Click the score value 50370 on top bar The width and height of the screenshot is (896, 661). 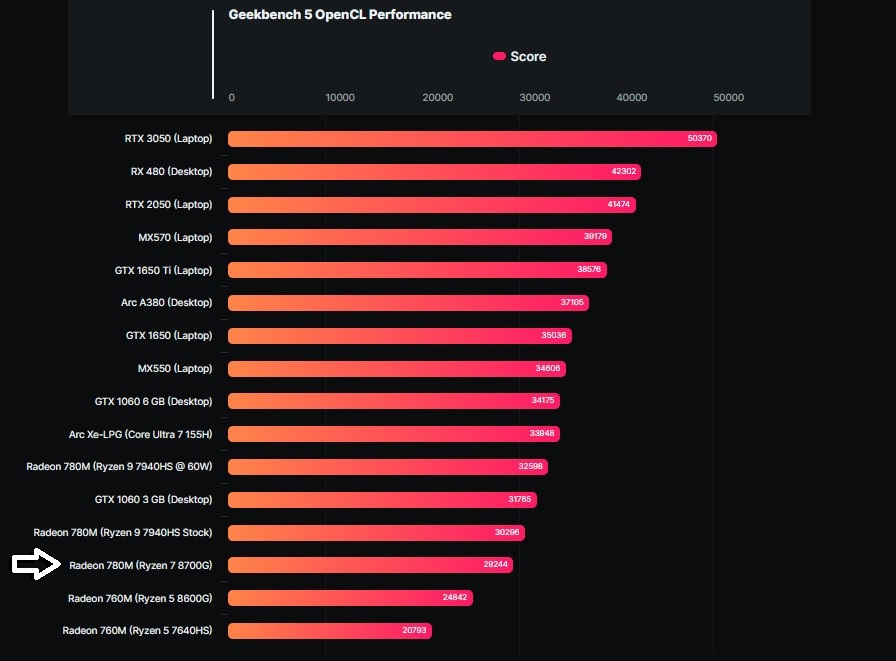700,138
